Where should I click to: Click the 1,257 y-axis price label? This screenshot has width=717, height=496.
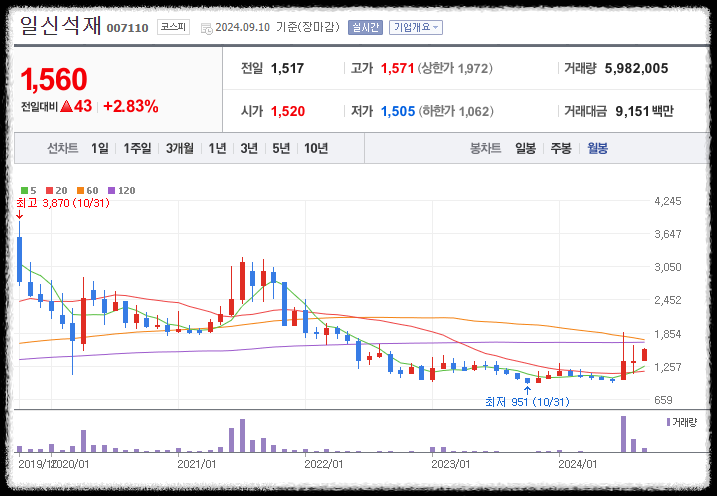pos(668,367)
